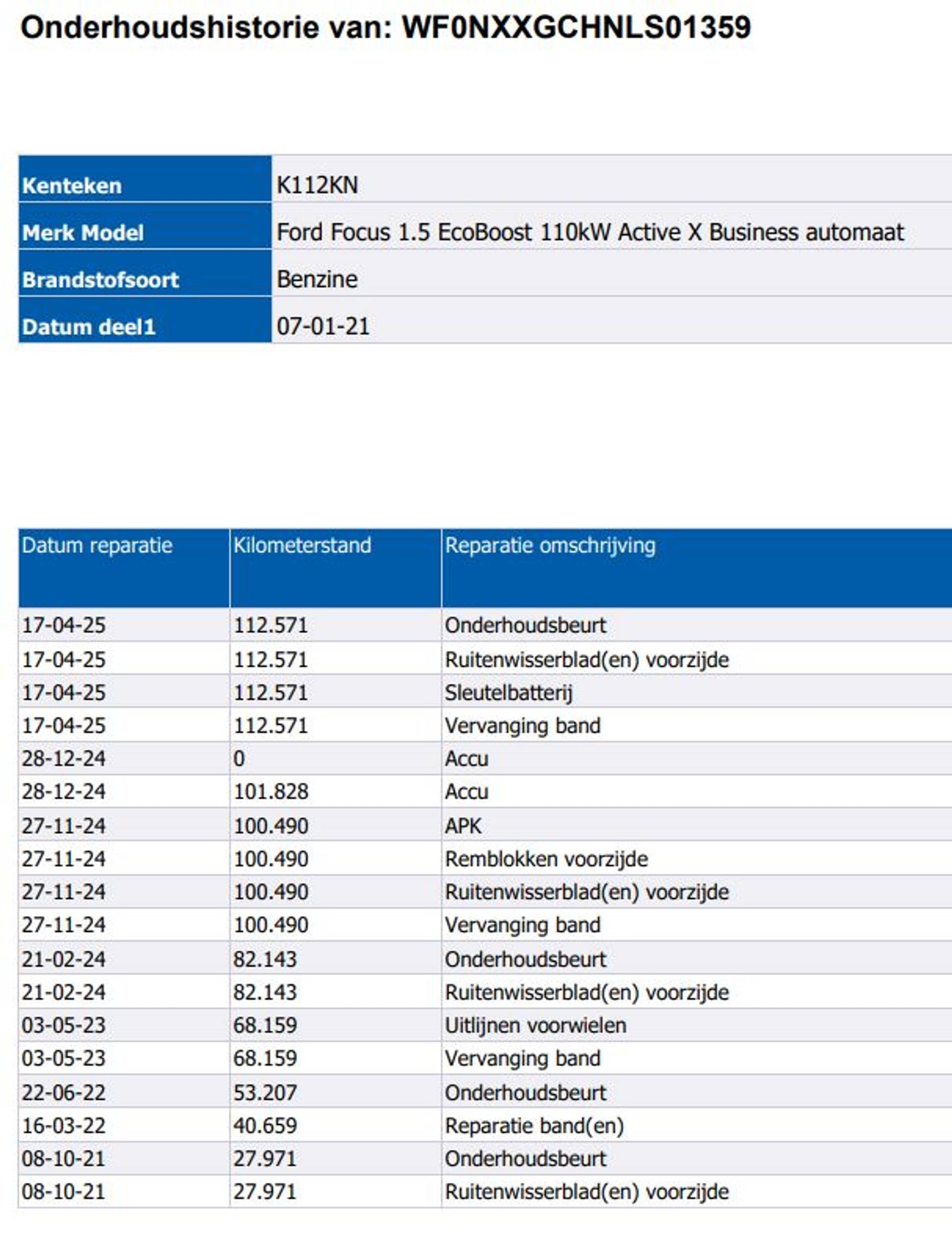Click the VIN WF0NXXGCHNLS01359 in the title
This screenshot has height=1255, width=952.
[576, 27]
